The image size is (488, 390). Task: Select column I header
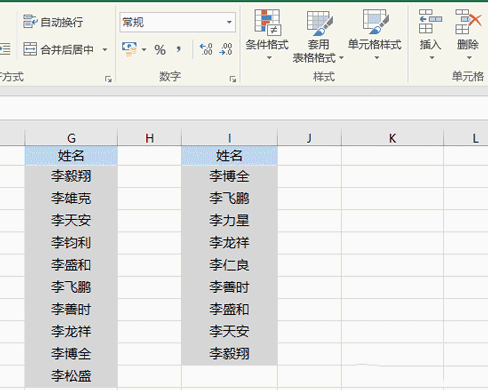(229, 138)
